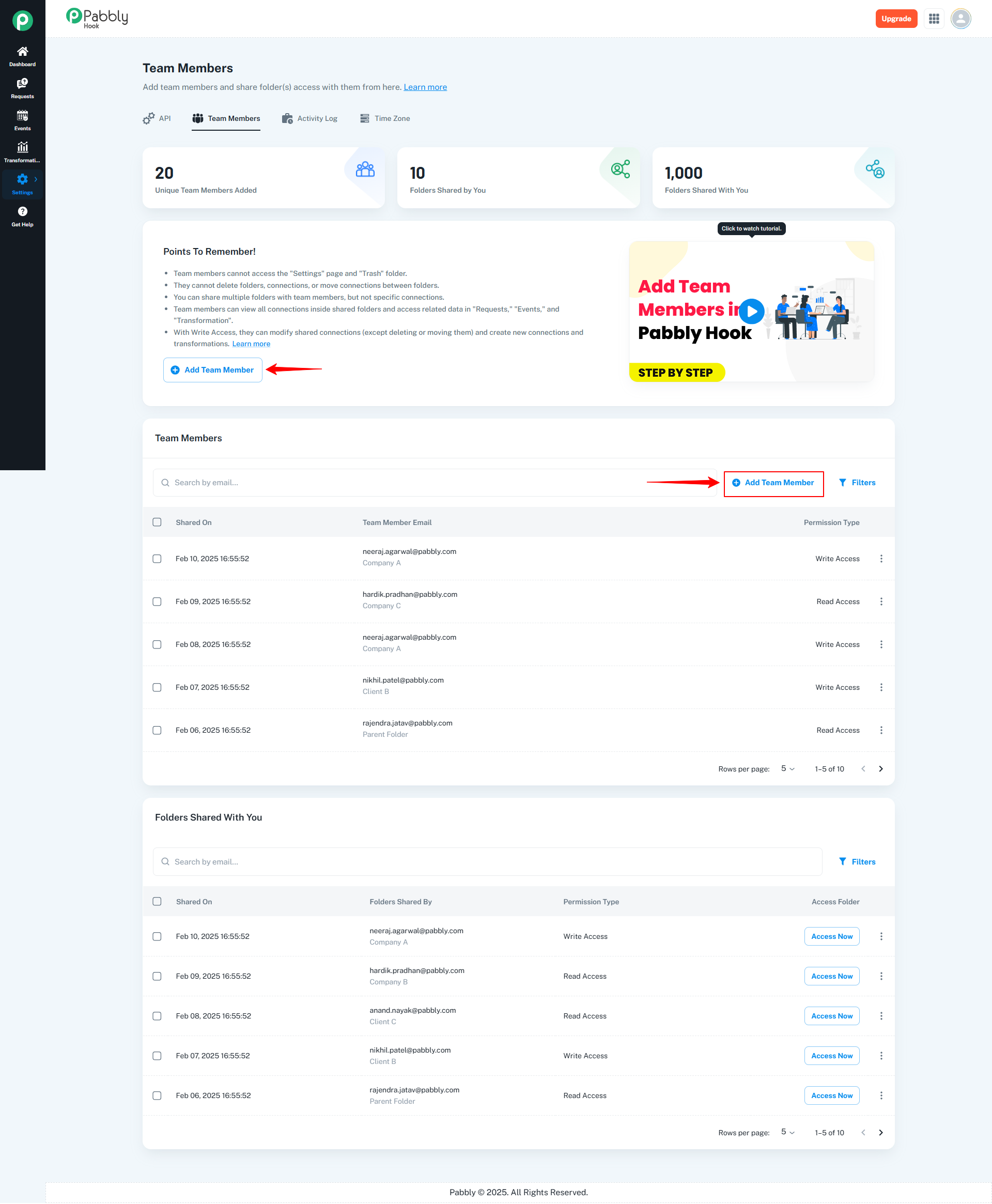Open the Time Zone tab
The width and height of the screenshot is (992, 1204).
click(384, 118)
